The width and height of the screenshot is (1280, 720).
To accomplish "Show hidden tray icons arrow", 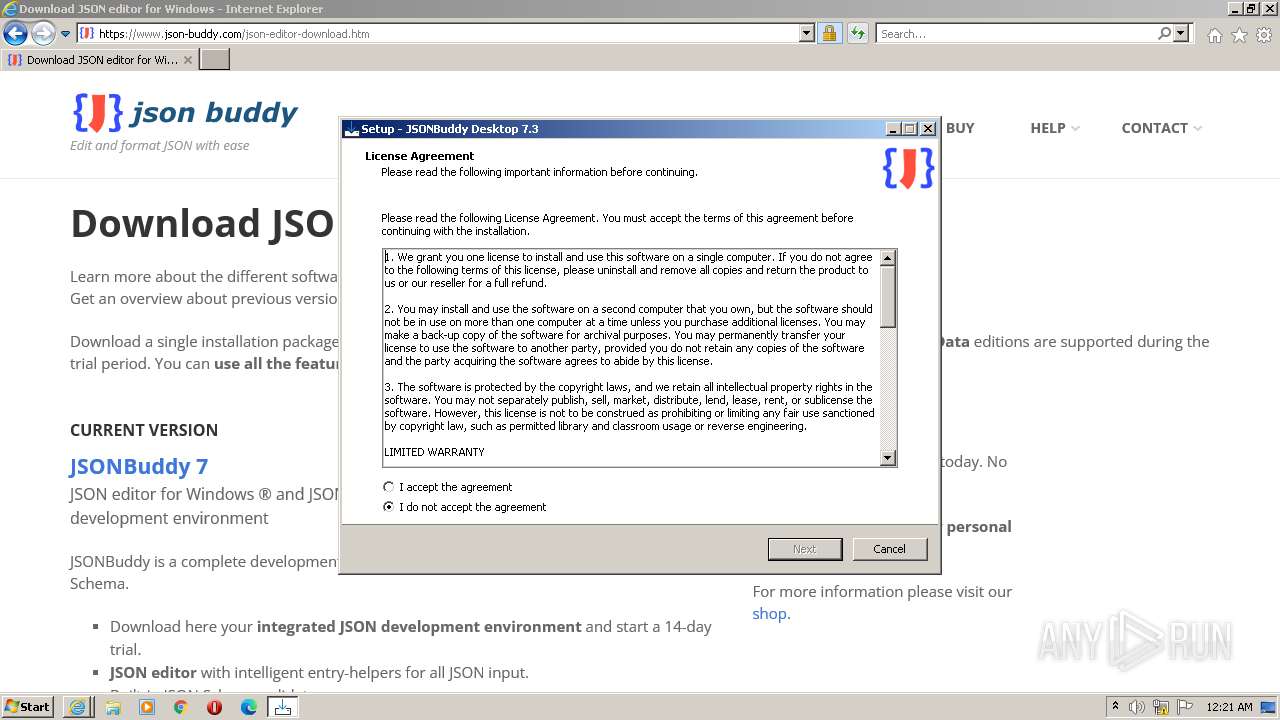I will click(x=1117, y=706).
